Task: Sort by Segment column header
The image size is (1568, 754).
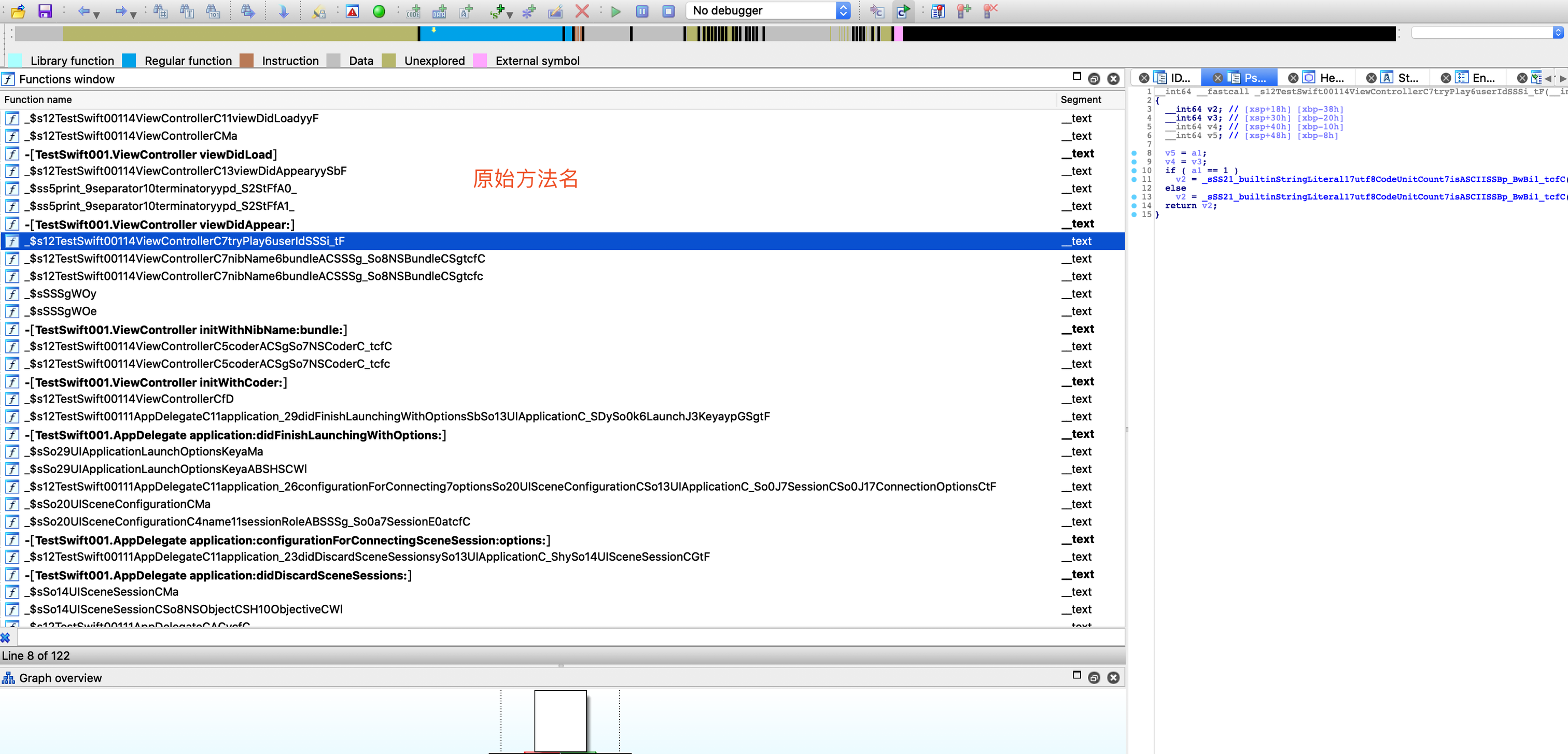Action: click(1081, 99)
